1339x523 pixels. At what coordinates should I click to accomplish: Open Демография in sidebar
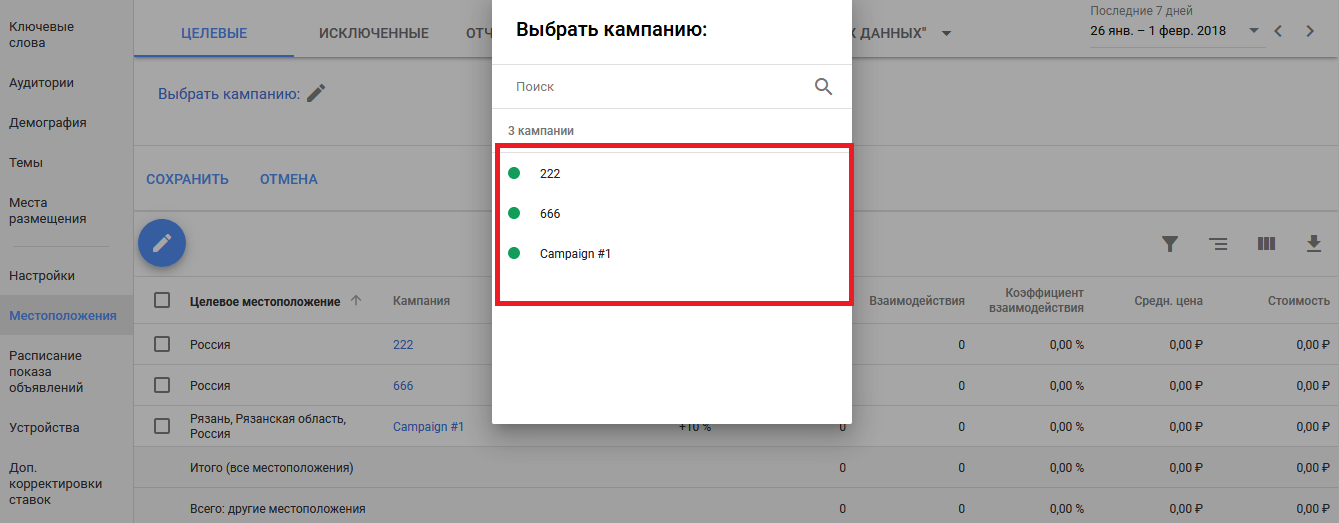pyautogui.click(x=48, y=123)
